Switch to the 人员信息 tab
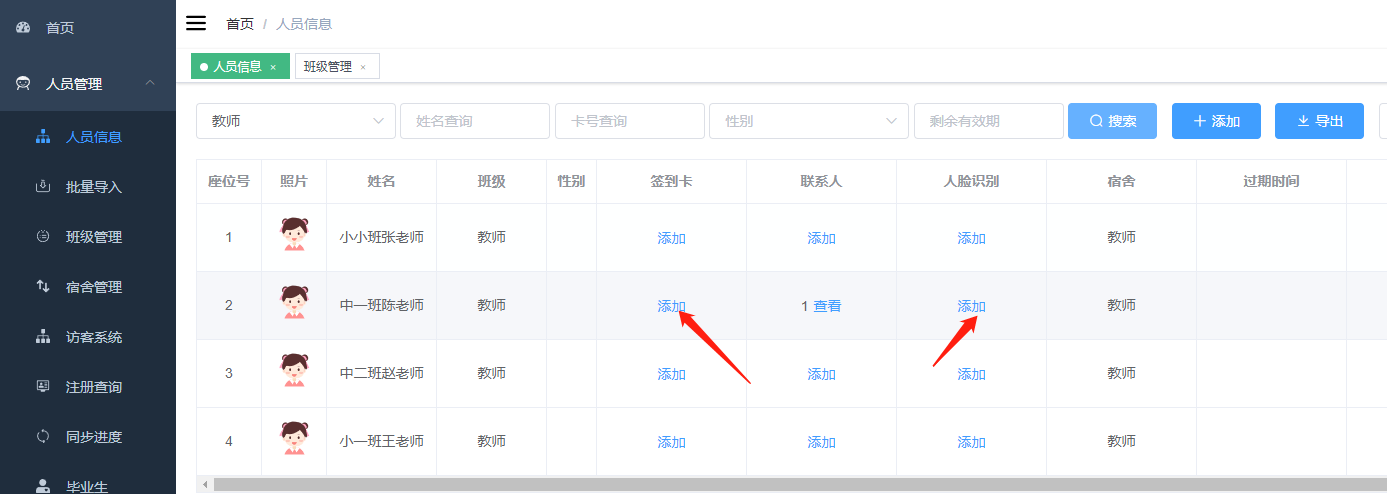 point(240,66)
